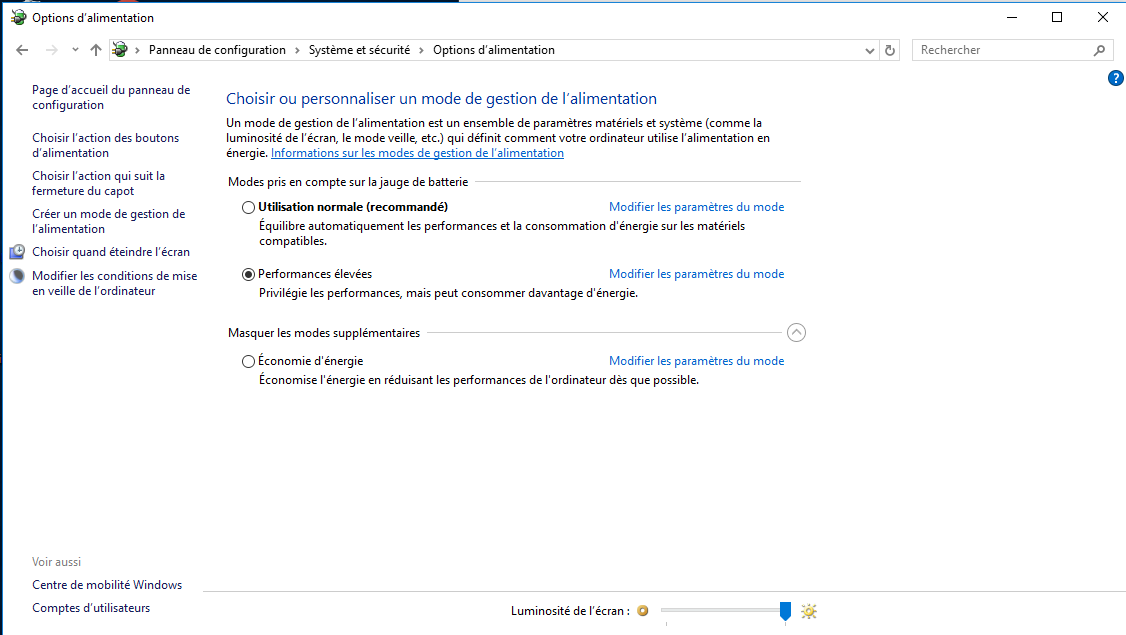Screen dimensions: 1126x635
Task: Click the forward navigation arrow
Action: pyautogui.click(x=51, y=50)
